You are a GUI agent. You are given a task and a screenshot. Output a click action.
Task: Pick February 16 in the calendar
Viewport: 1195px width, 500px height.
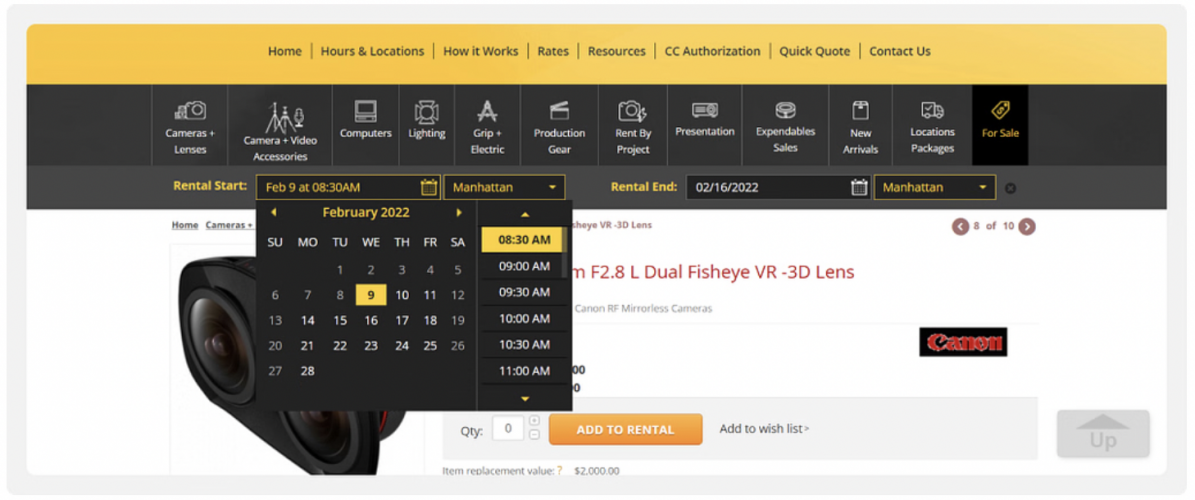pyautogui.click(x=371, y=320)
